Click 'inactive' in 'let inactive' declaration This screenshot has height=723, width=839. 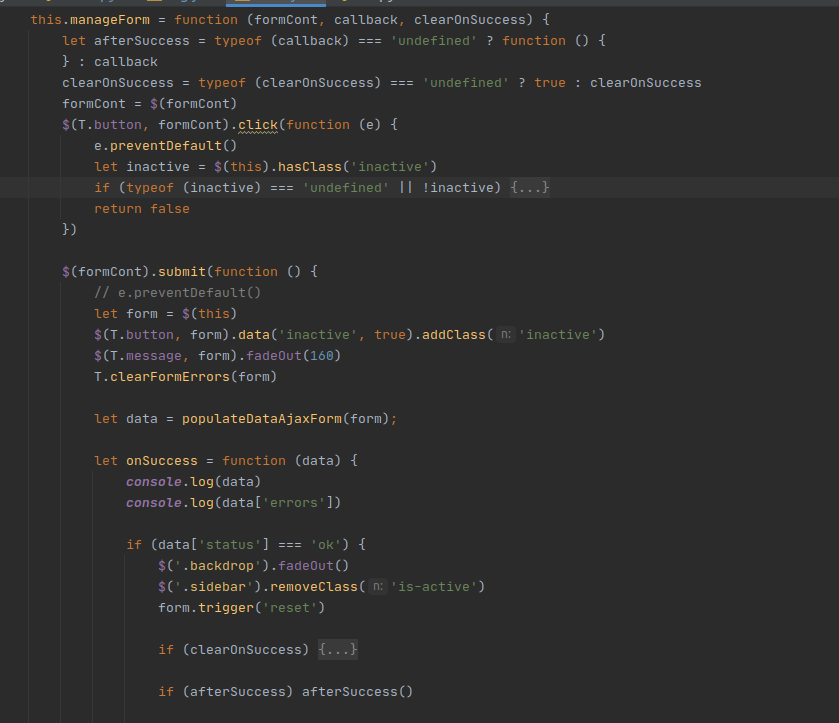click(x=158, y=167)
